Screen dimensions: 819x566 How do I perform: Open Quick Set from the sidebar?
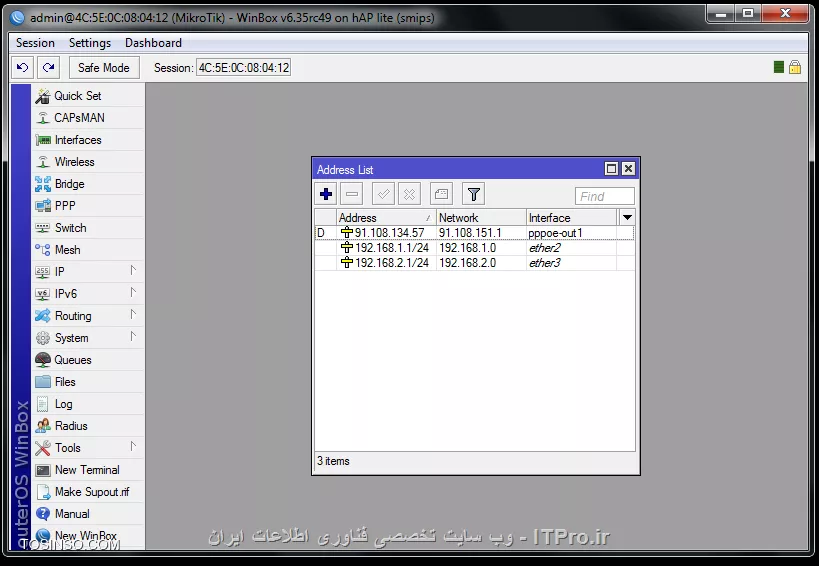click(x=88, y=96)
